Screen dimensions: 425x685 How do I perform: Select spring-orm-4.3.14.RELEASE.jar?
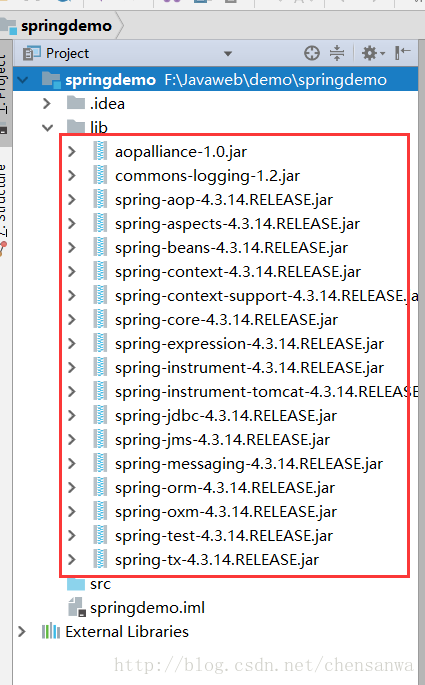(225, 488)
